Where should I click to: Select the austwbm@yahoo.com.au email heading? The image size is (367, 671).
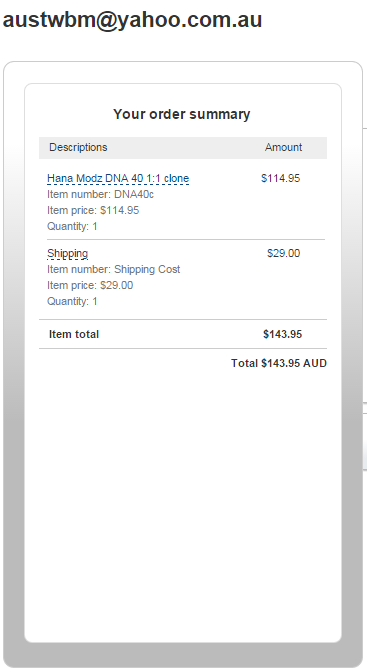(x=132, y=20)
